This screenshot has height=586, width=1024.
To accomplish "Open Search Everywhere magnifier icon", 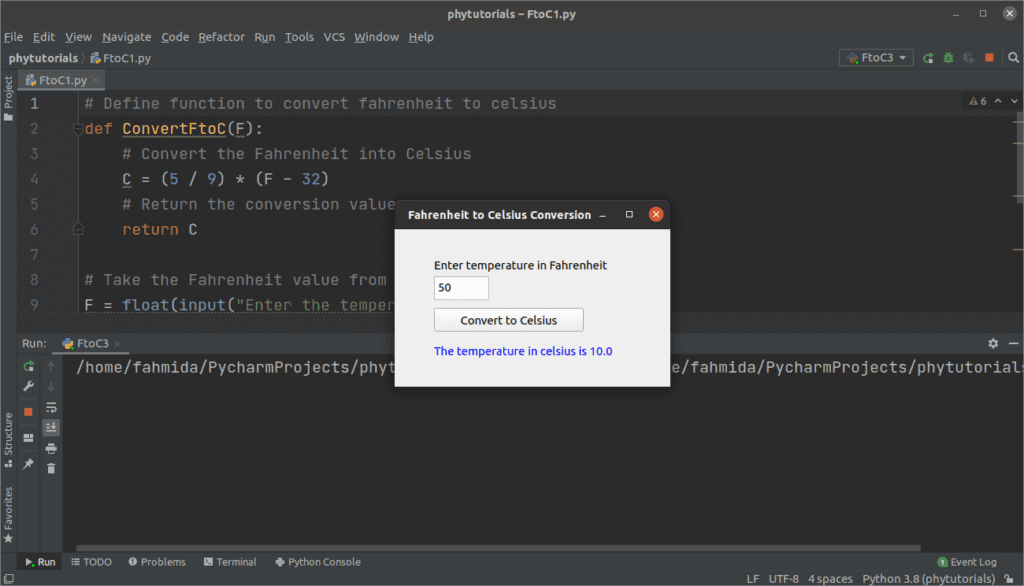I will click(1012, 57).
